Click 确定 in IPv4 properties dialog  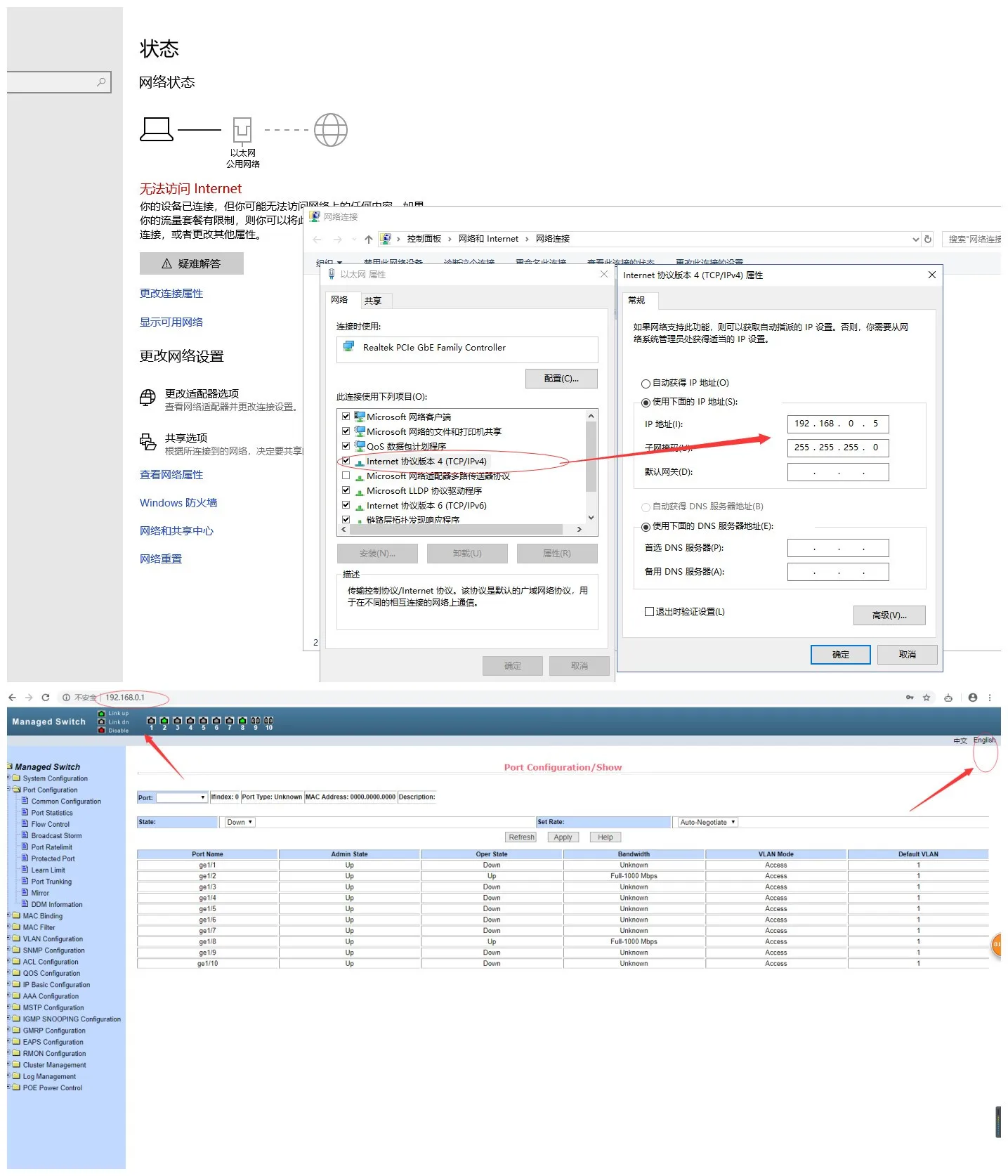[840, 655]
